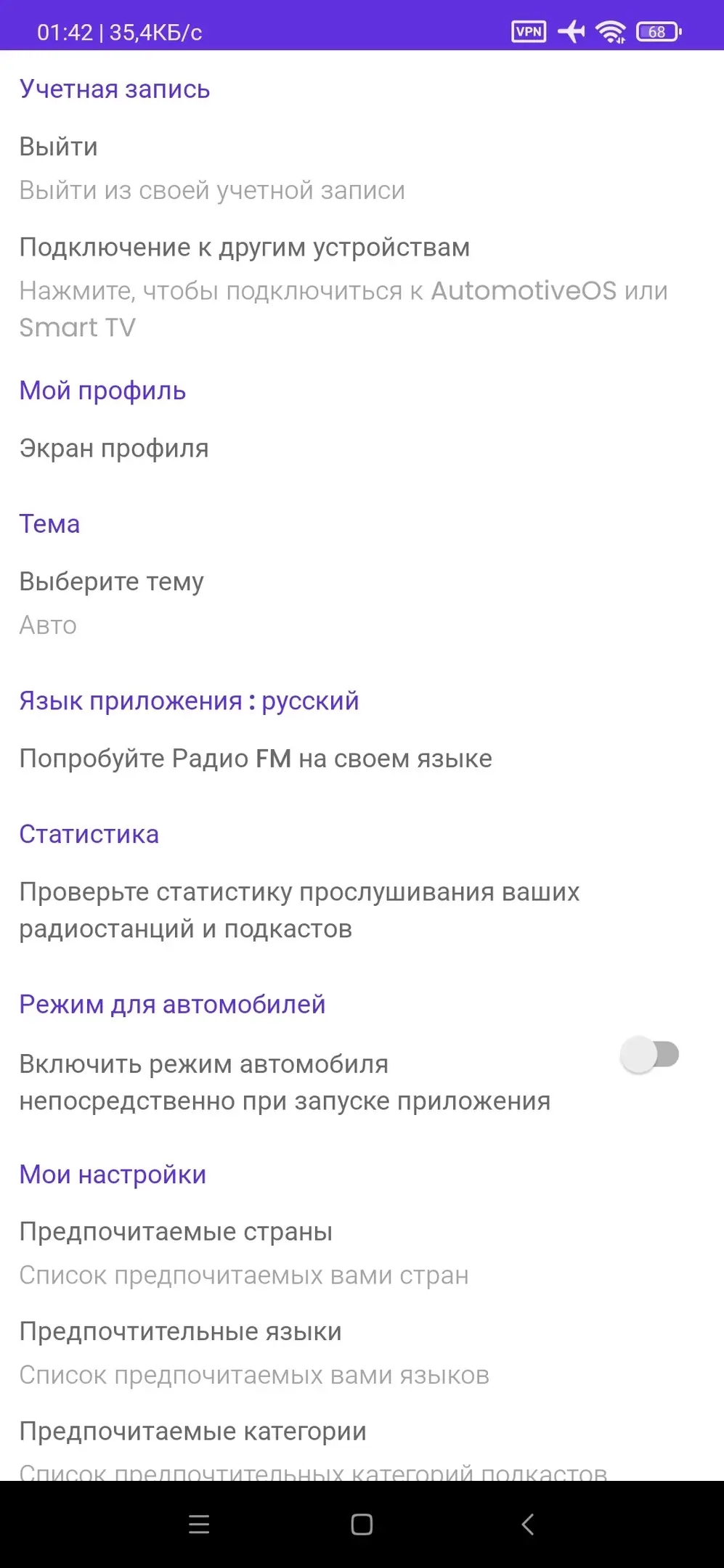Tap the "Авто" theme value

(x=48, y=625)
